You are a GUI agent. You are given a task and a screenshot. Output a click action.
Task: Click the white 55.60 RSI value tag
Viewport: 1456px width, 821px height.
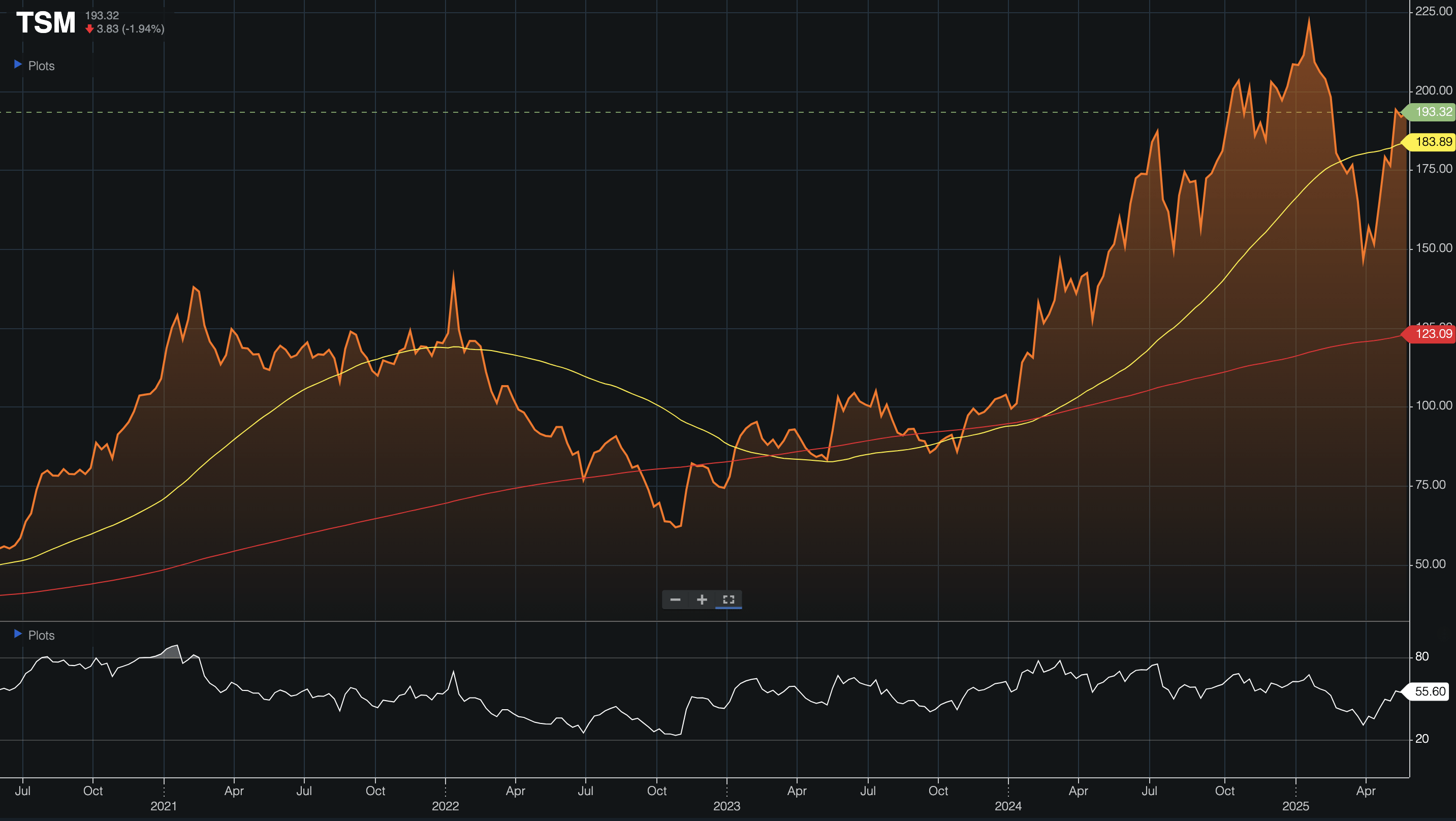point(1430,691)
